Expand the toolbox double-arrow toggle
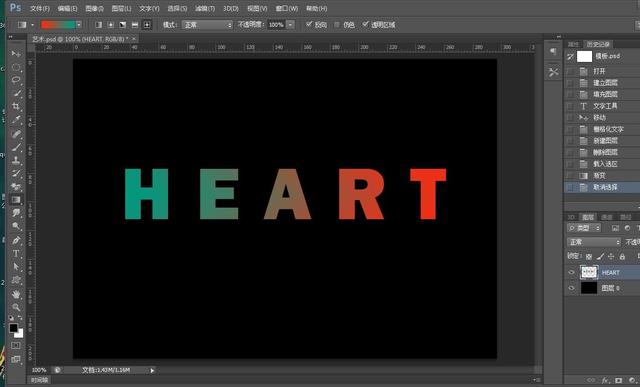Viewport: 640px width, 387px height. pyautogui.click(x=11, y=37)
